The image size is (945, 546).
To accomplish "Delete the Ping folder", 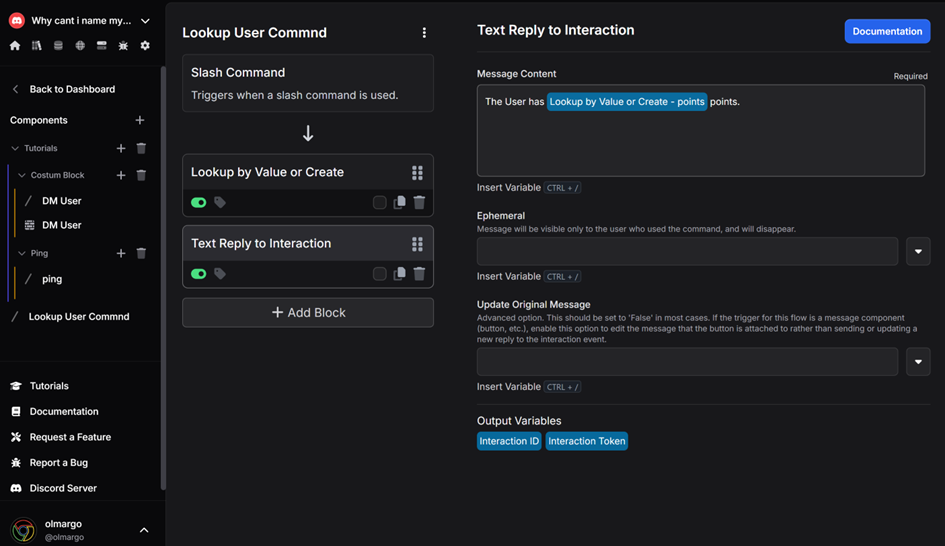I will pos(141,253).
